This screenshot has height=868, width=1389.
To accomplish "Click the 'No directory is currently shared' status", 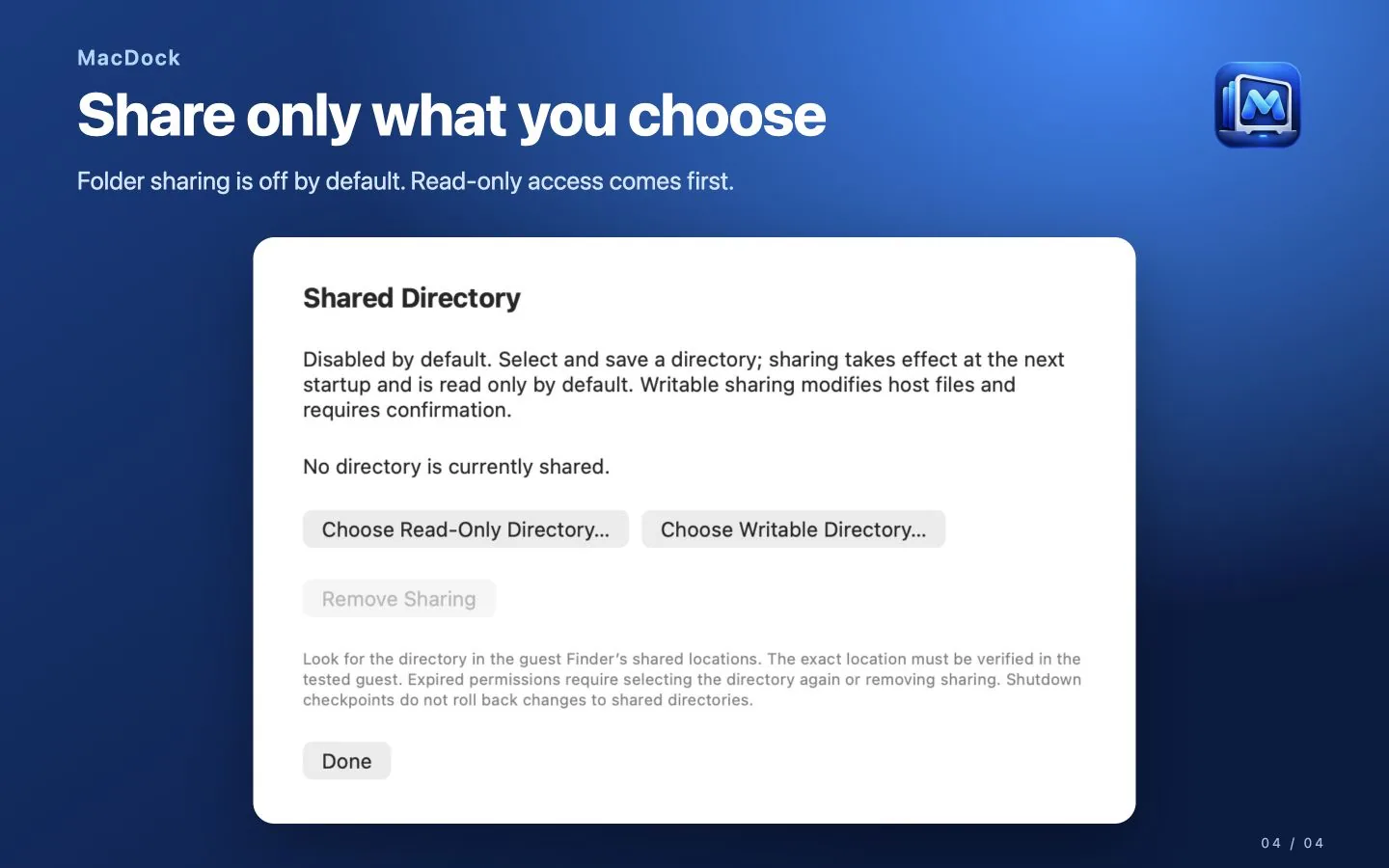I will point(456,467).
